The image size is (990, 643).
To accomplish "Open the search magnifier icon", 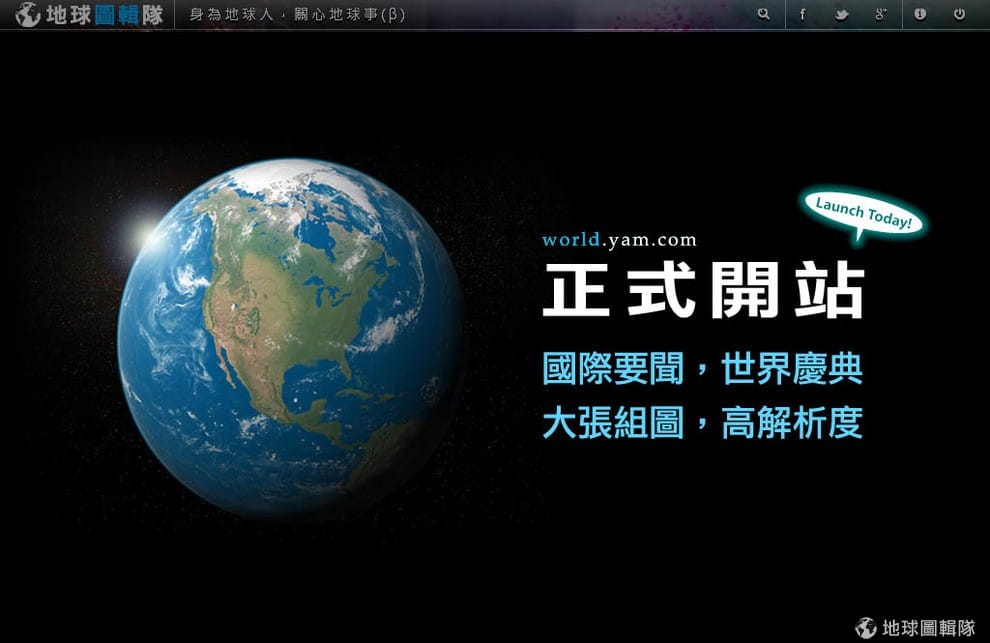I will point(763,14).
